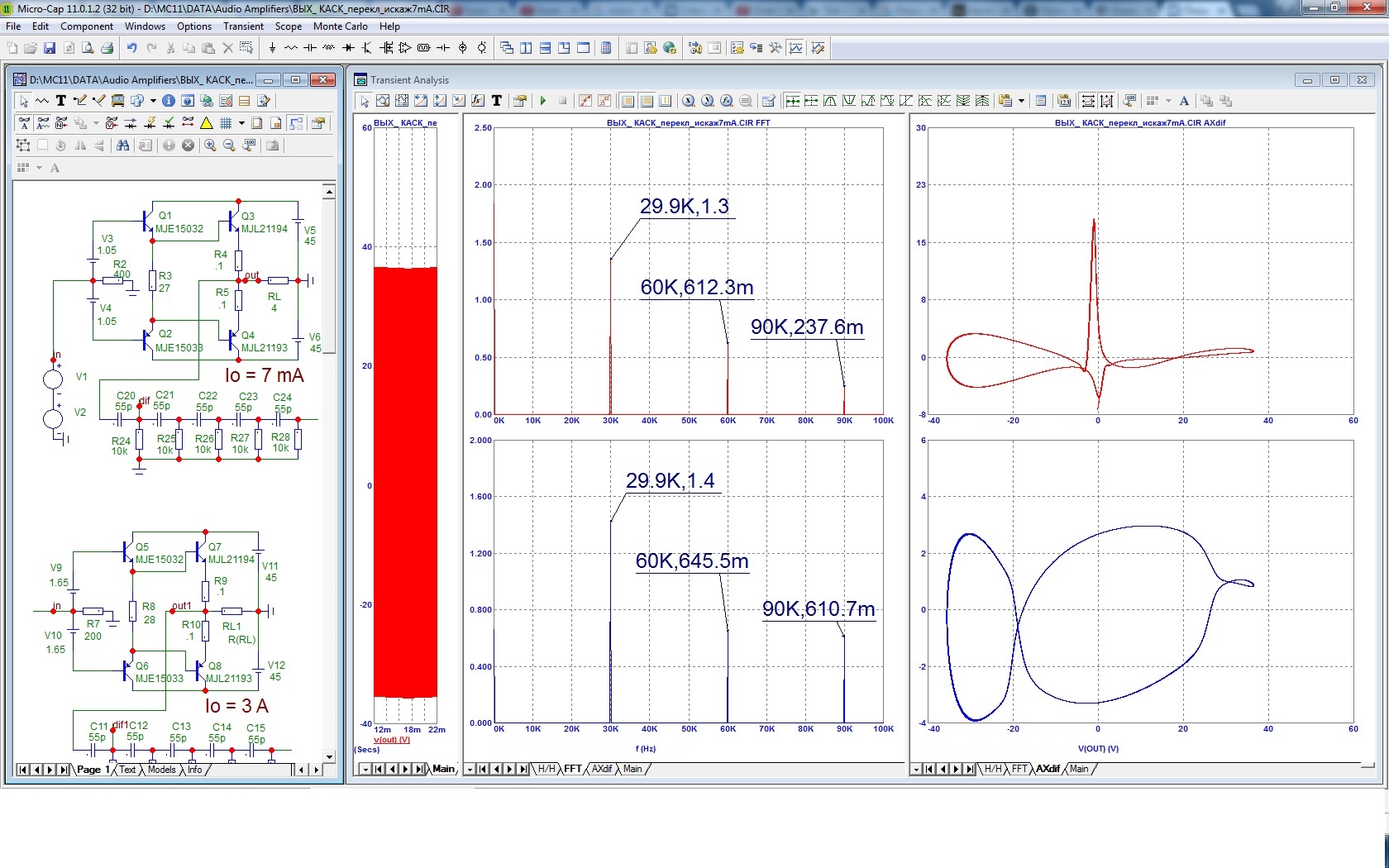Click the 'Io = 7 mA' text in the schematic
Viewport: 1389px width, 868px height.
[x=265, y=375]
